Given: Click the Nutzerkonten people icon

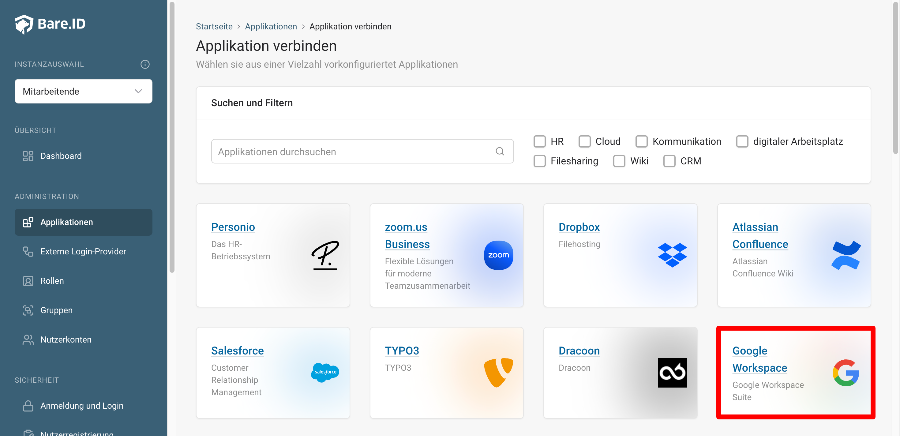Looking at the screenshot, I should click(28, 340).
